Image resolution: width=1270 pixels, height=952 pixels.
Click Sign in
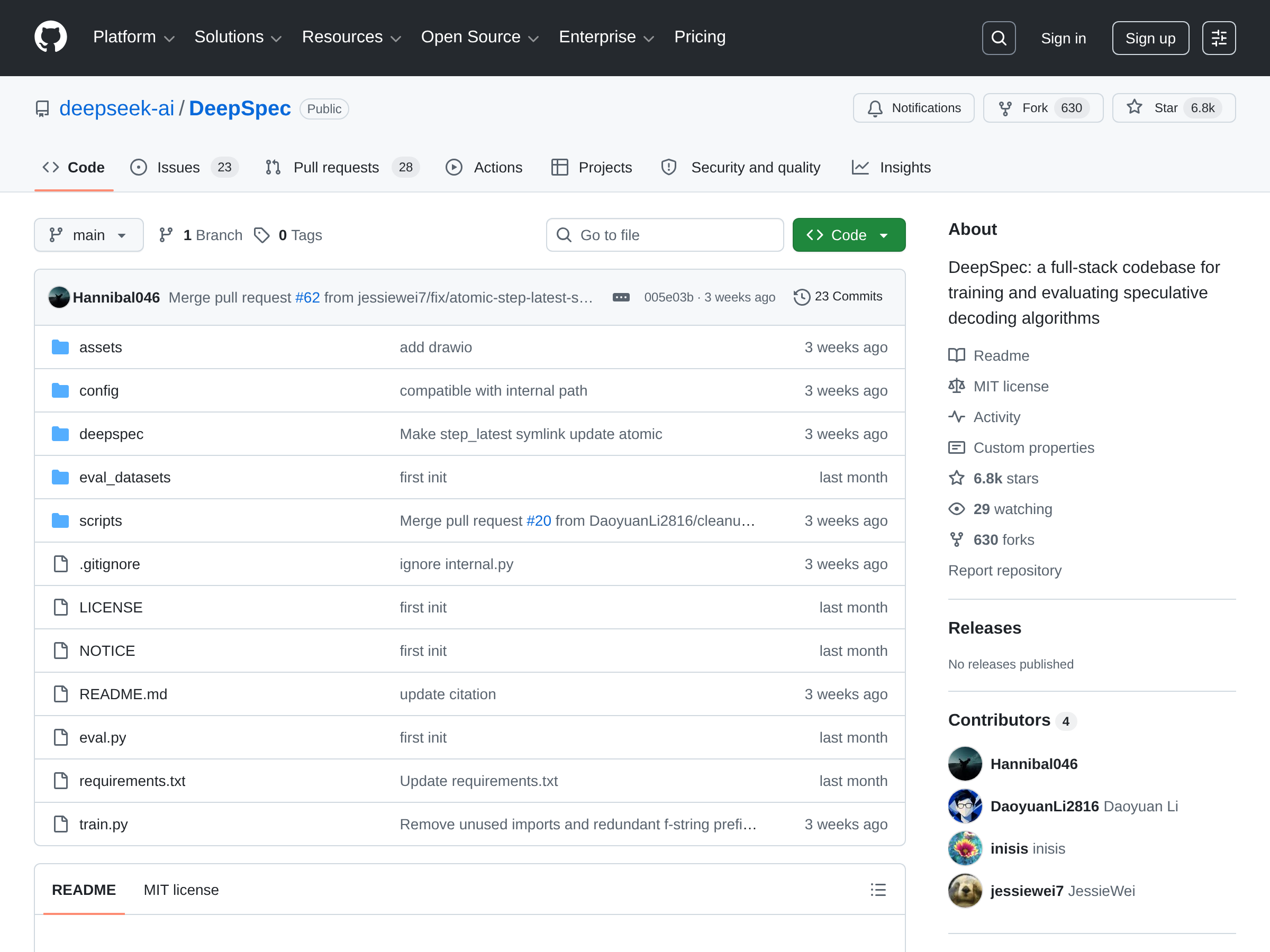1063,39
